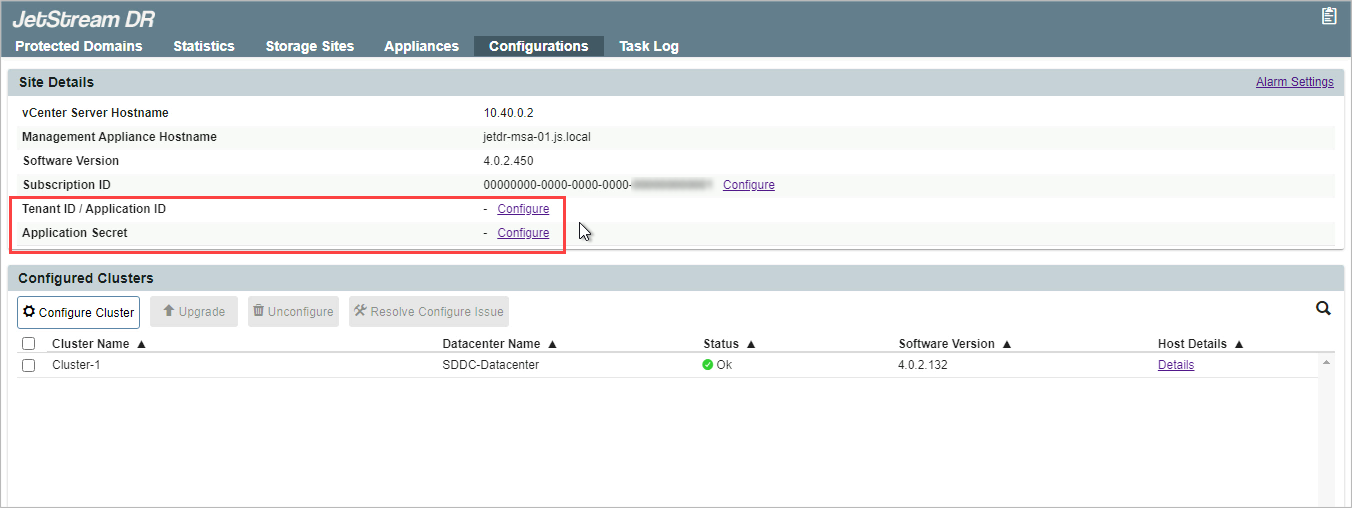Switch to the Task Log tab
1352x508 pixels.
click(x=649, y=46)
